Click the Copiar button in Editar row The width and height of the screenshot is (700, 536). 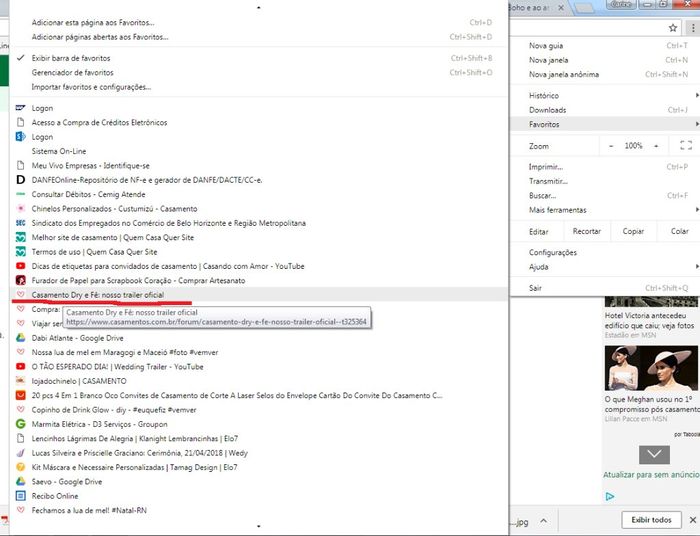[x=633, y=231]
